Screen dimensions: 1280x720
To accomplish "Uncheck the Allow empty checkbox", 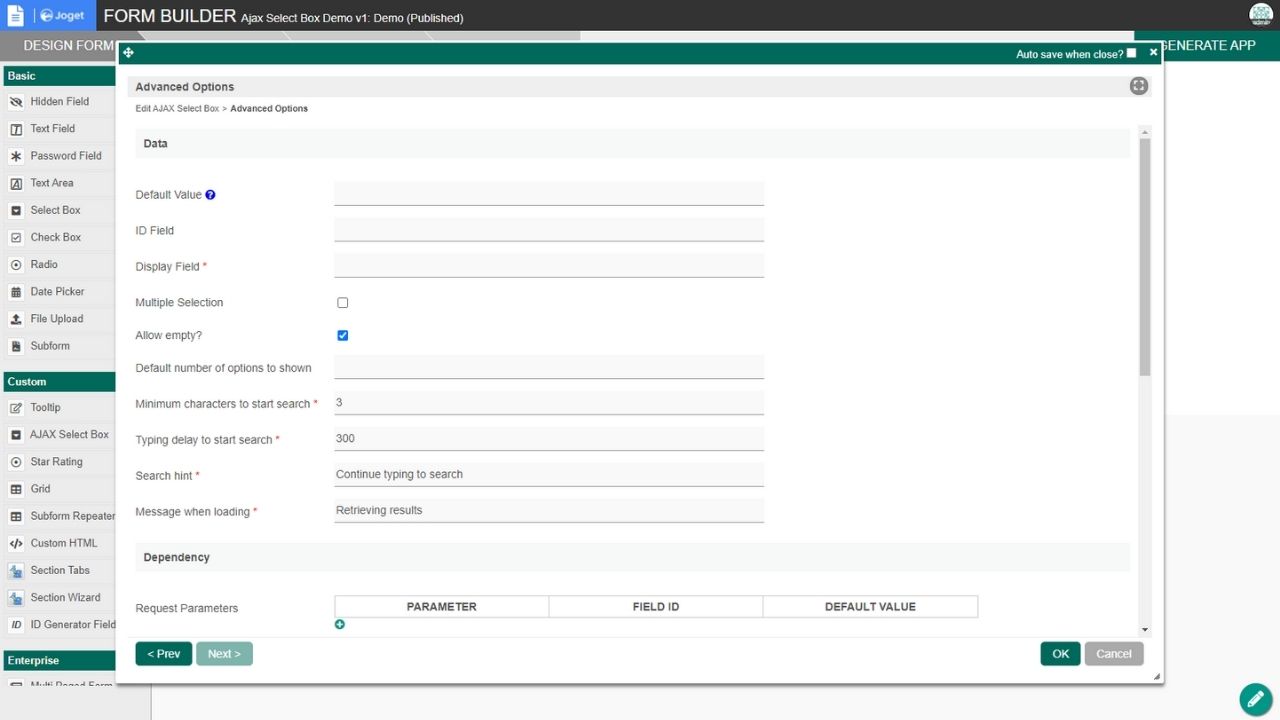I will click(342, 335).
